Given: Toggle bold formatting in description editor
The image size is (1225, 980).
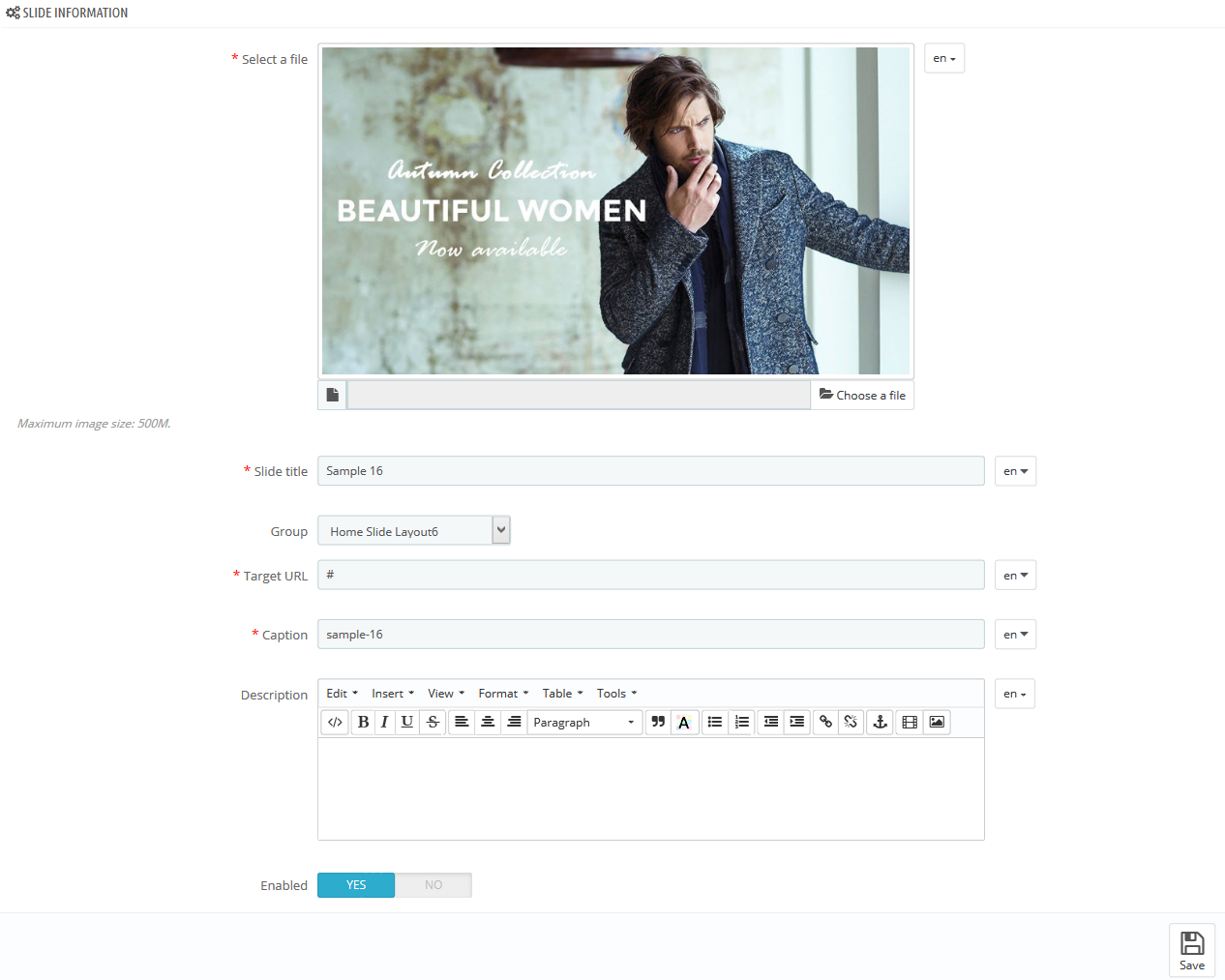Looking at the screenshot, I should (363, 722).
